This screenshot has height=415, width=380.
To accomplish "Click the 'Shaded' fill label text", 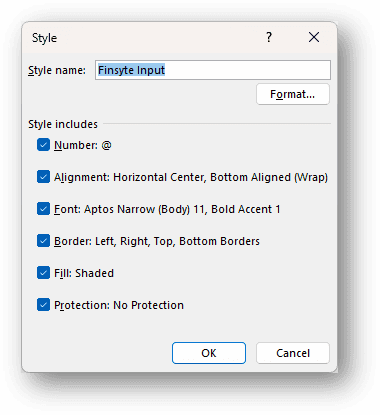I will [x=94, y=273].
